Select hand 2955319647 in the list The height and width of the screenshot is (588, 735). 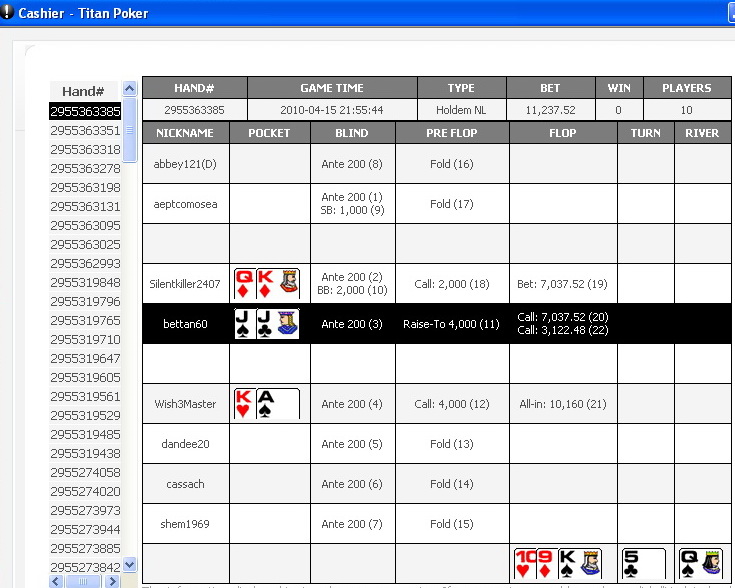(85, 358)
